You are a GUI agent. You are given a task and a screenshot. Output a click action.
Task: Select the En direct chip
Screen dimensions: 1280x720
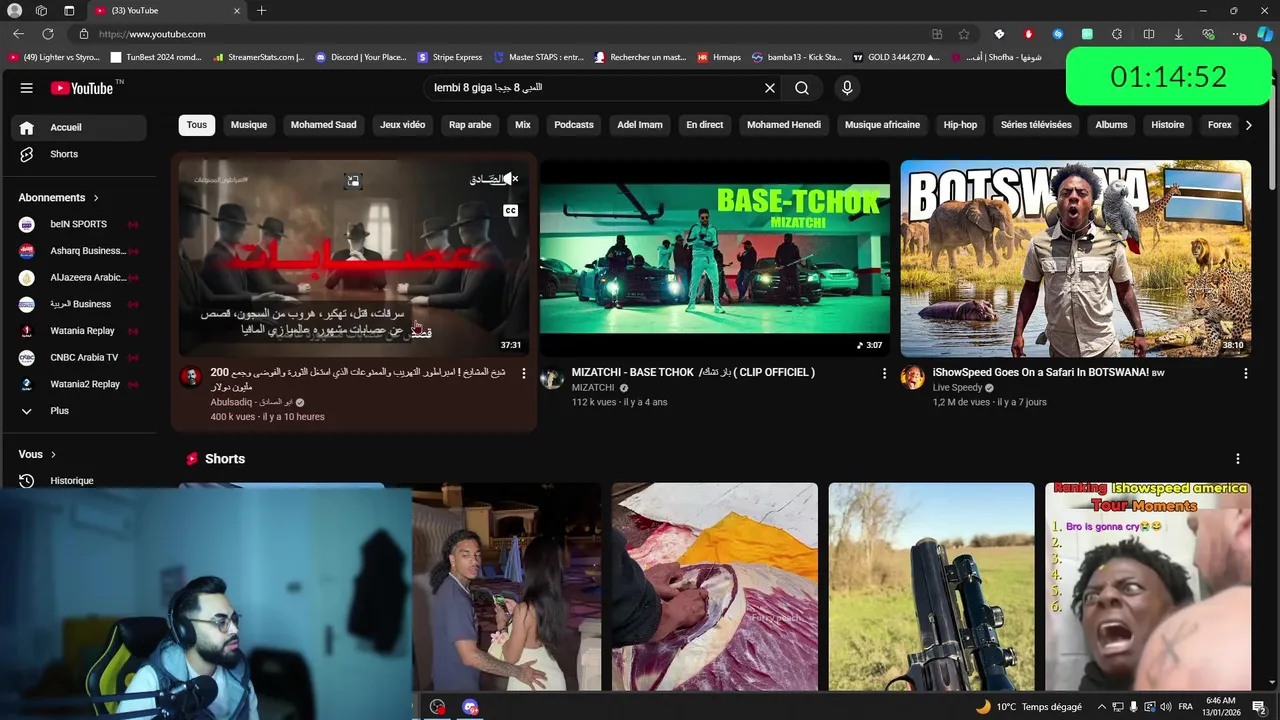[x=705, y=125]
